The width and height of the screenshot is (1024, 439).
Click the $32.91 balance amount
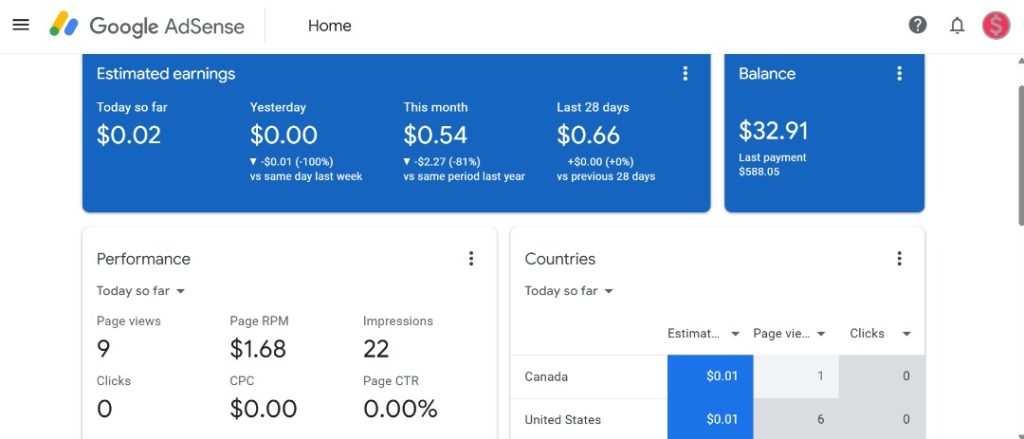coord(773,130)
